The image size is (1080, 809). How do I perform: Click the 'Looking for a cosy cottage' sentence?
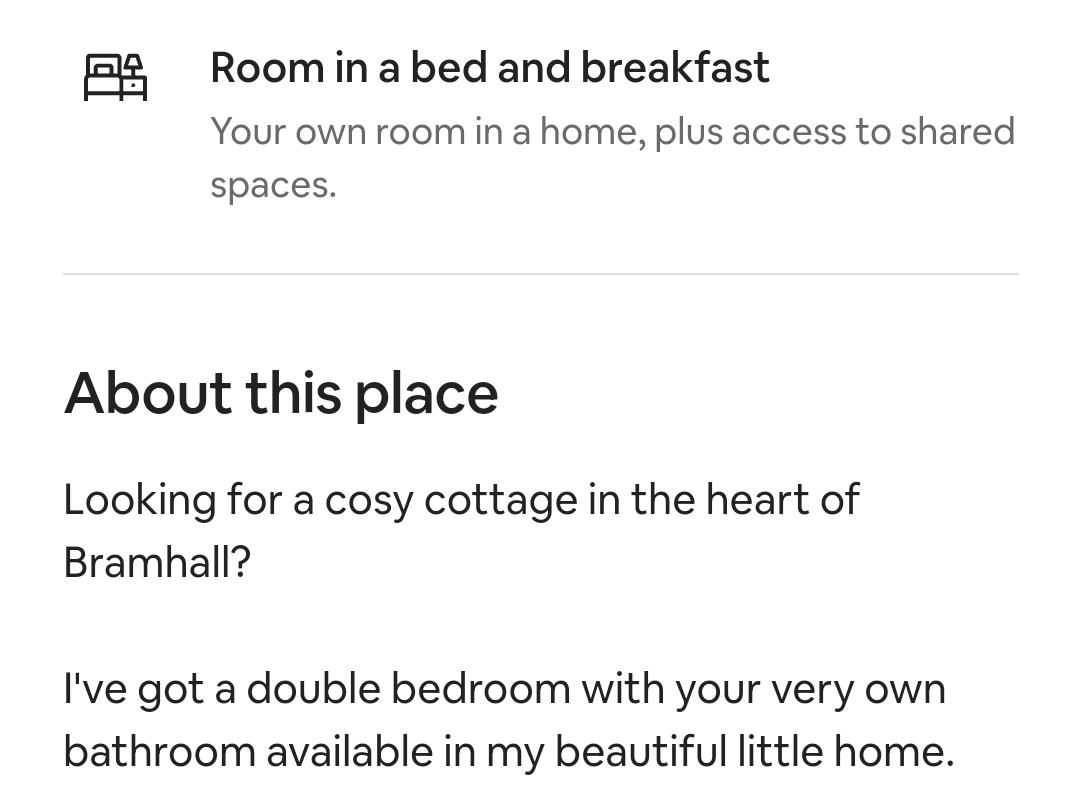(x=461, y=500)
